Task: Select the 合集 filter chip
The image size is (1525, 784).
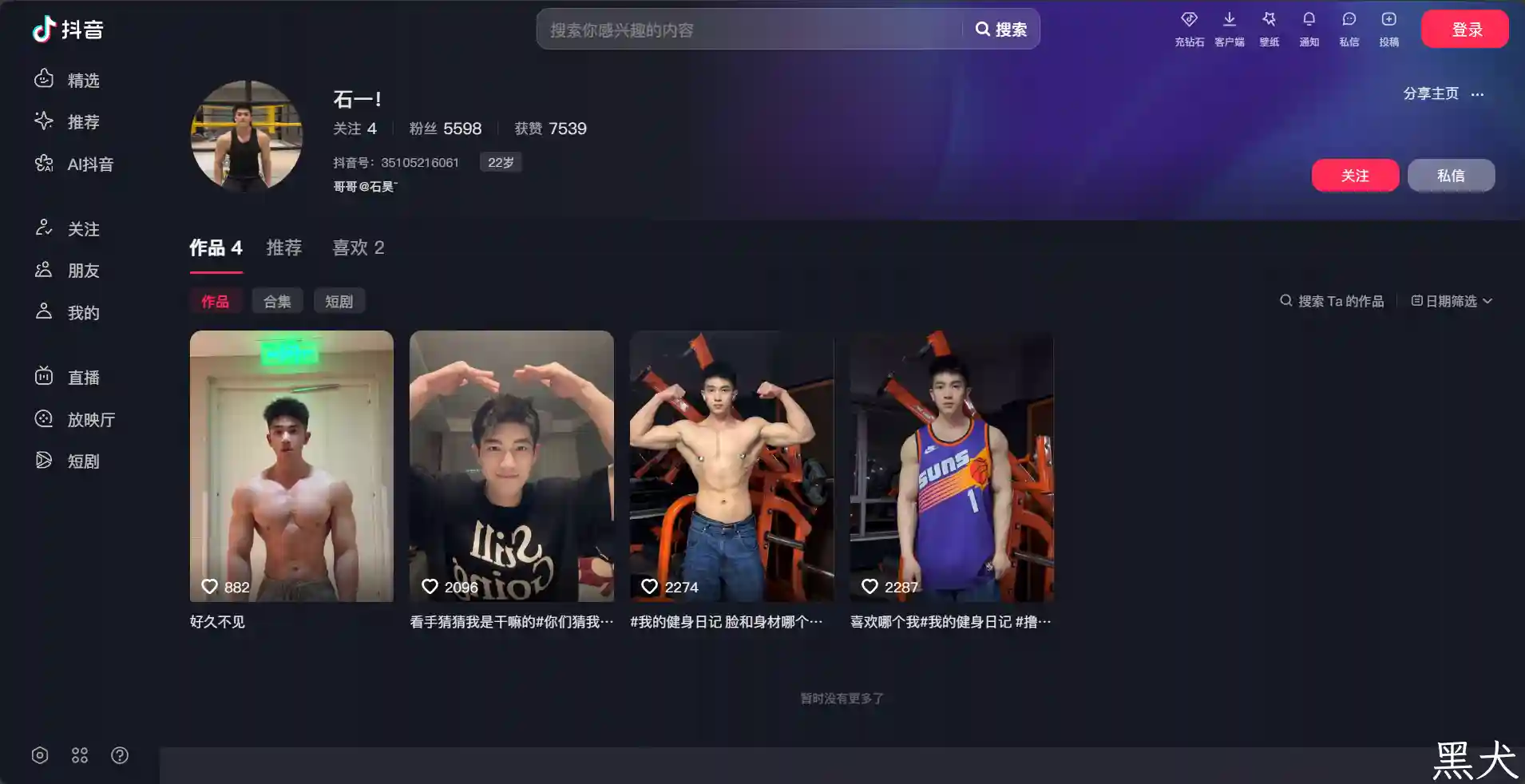Action: [277, 301]
